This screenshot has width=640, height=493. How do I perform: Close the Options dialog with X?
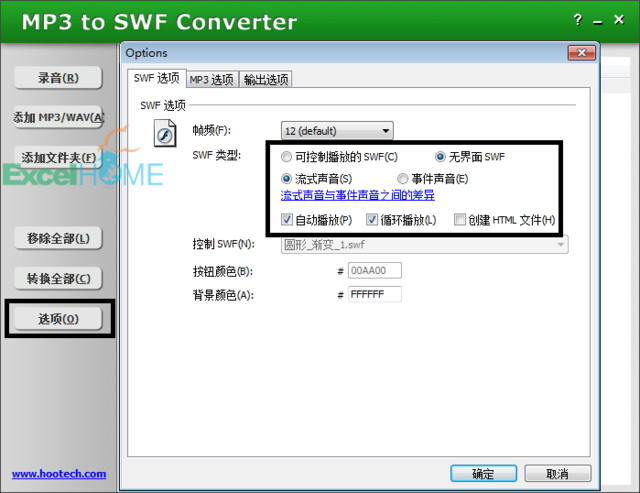coord(578,54)
